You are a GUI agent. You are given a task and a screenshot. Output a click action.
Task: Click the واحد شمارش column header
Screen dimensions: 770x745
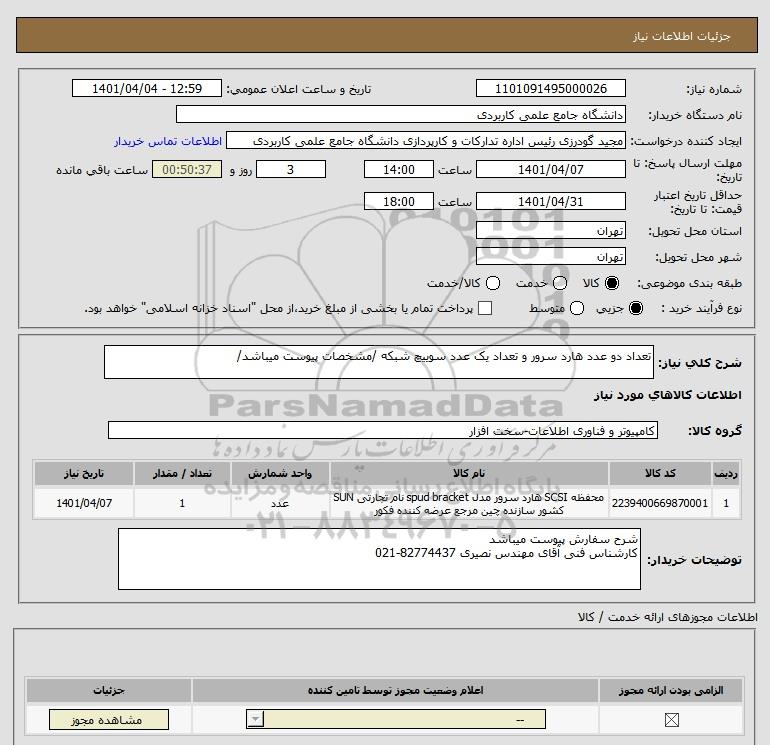click(x=280, y=473)
